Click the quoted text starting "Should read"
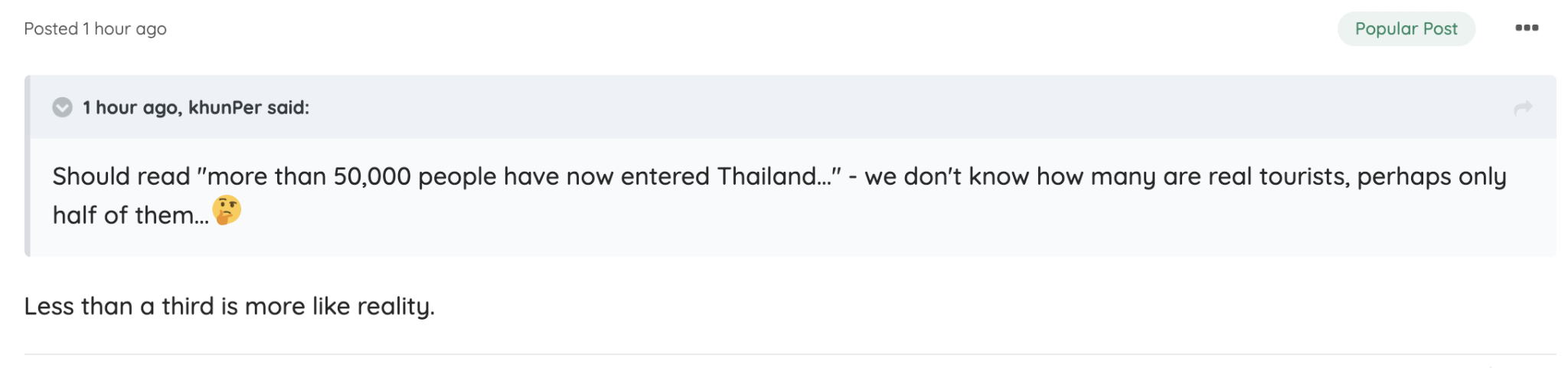 [121, 177]
